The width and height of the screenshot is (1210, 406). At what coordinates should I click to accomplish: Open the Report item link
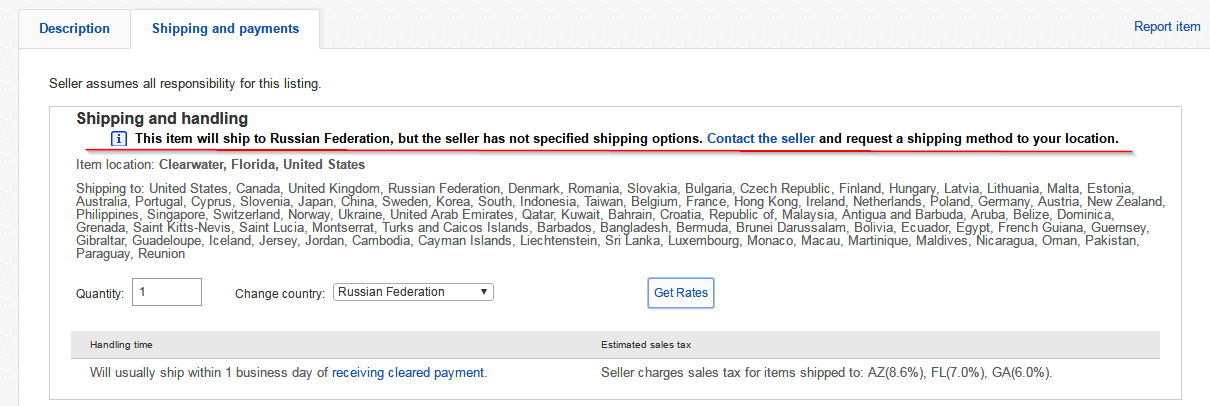pos(1167,27)
